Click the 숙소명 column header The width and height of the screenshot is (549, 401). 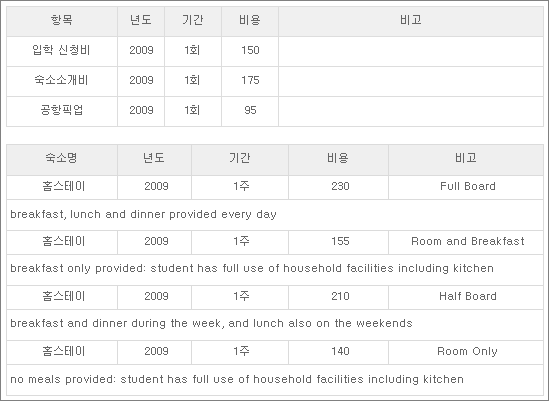pyautogui.click(x=62, y=158)
